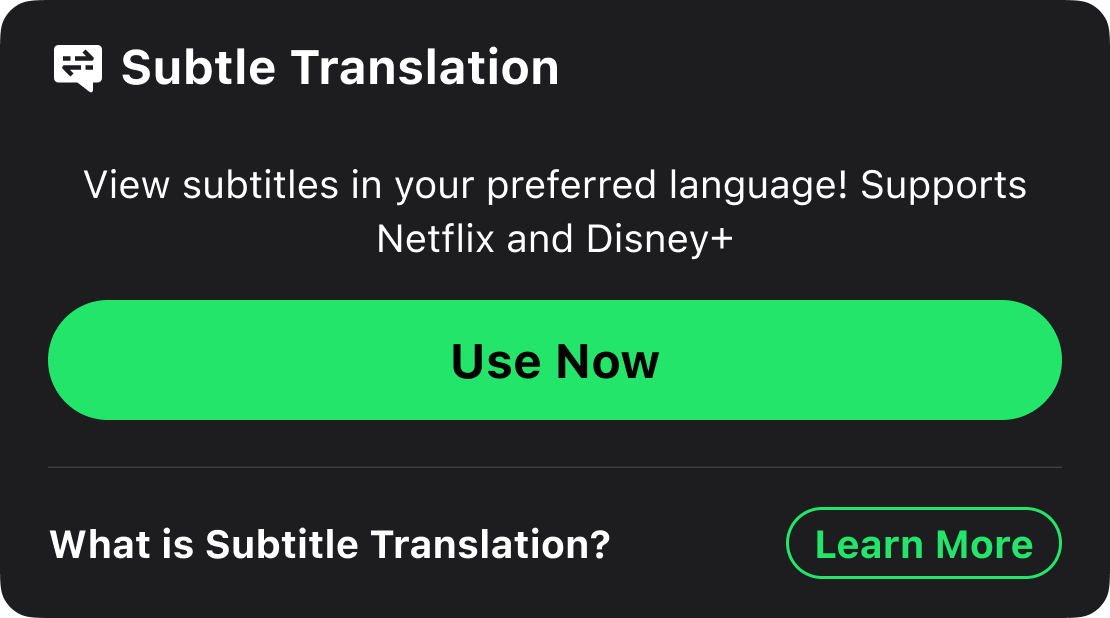Click the subtitle translation speech-bubble icon
The image size is (1110, 618).
click(x=77, y=68)
